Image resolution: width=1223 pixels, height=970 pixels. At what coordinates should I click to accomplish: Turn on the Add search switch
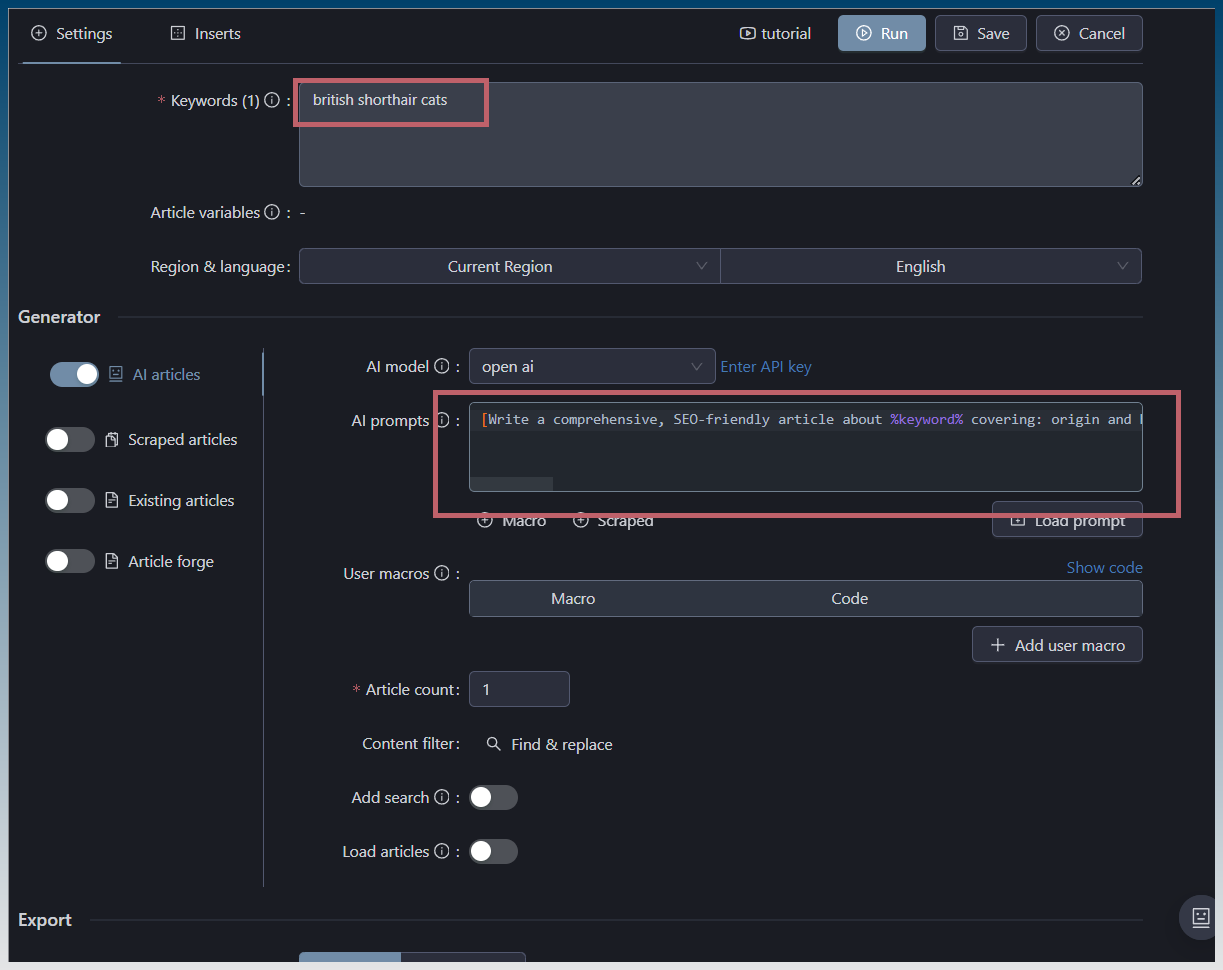point(493,798)
